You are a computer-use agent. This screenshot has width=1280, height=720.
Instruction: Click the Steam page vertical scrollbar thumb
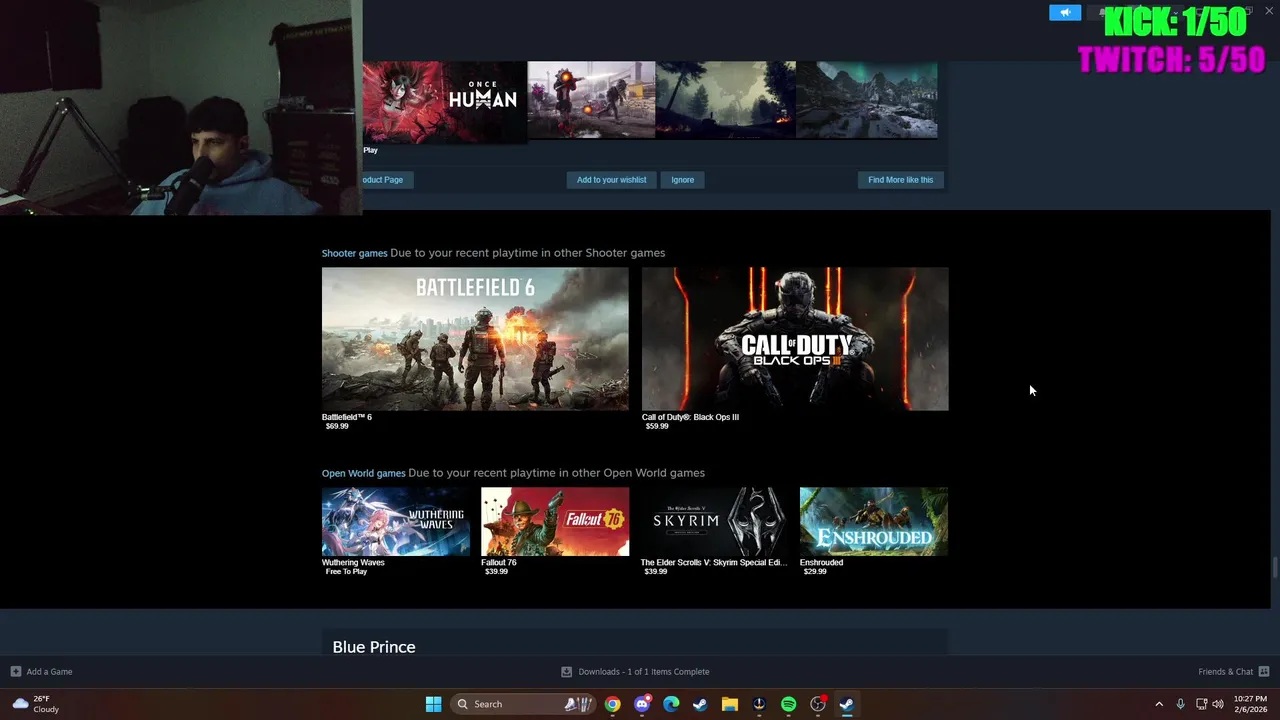[x=1274, y=568]
